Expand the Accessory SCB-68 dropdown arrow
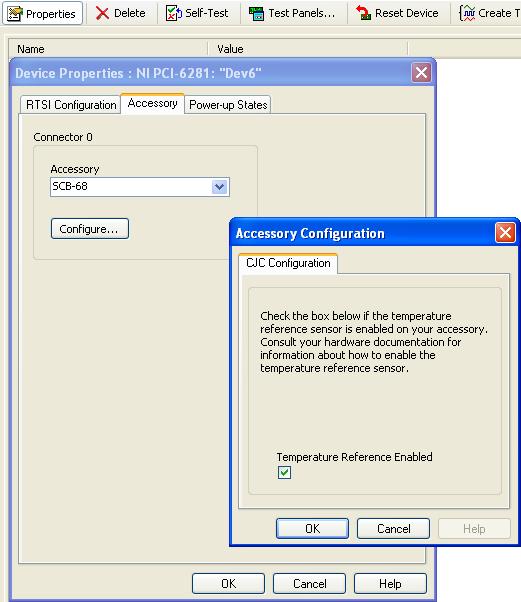Image resolution: width=521 pixels, height=602 pixels. pos(220,187)
